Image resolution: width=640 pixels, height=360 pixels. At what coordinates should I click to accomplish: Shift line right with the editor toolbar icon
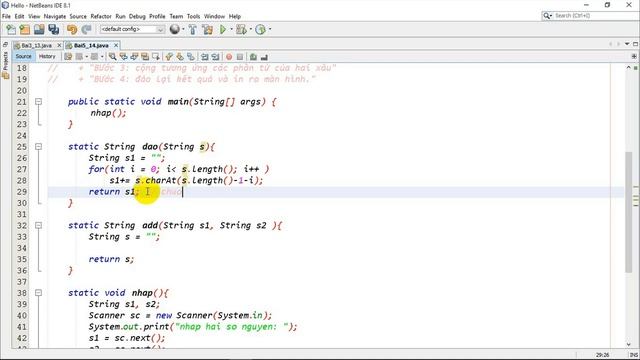point(215,57)
